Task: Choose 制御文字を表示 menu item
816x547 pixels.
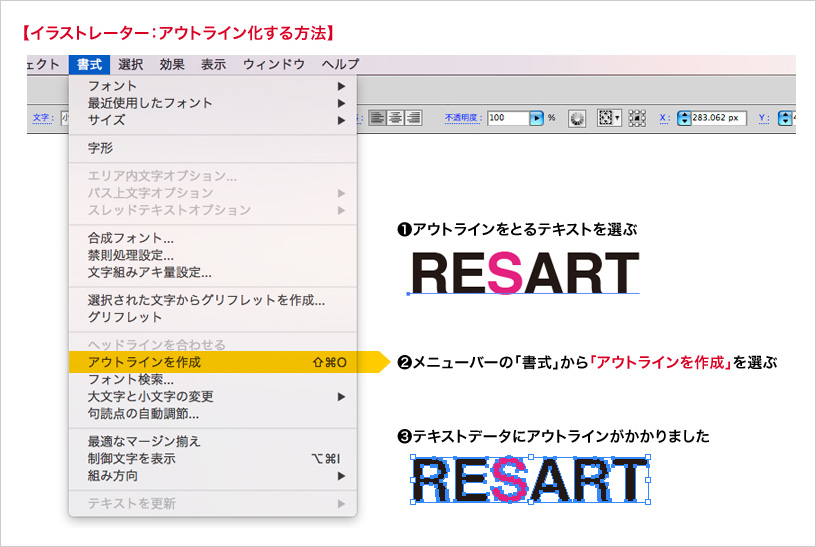Action: point(213,459)
